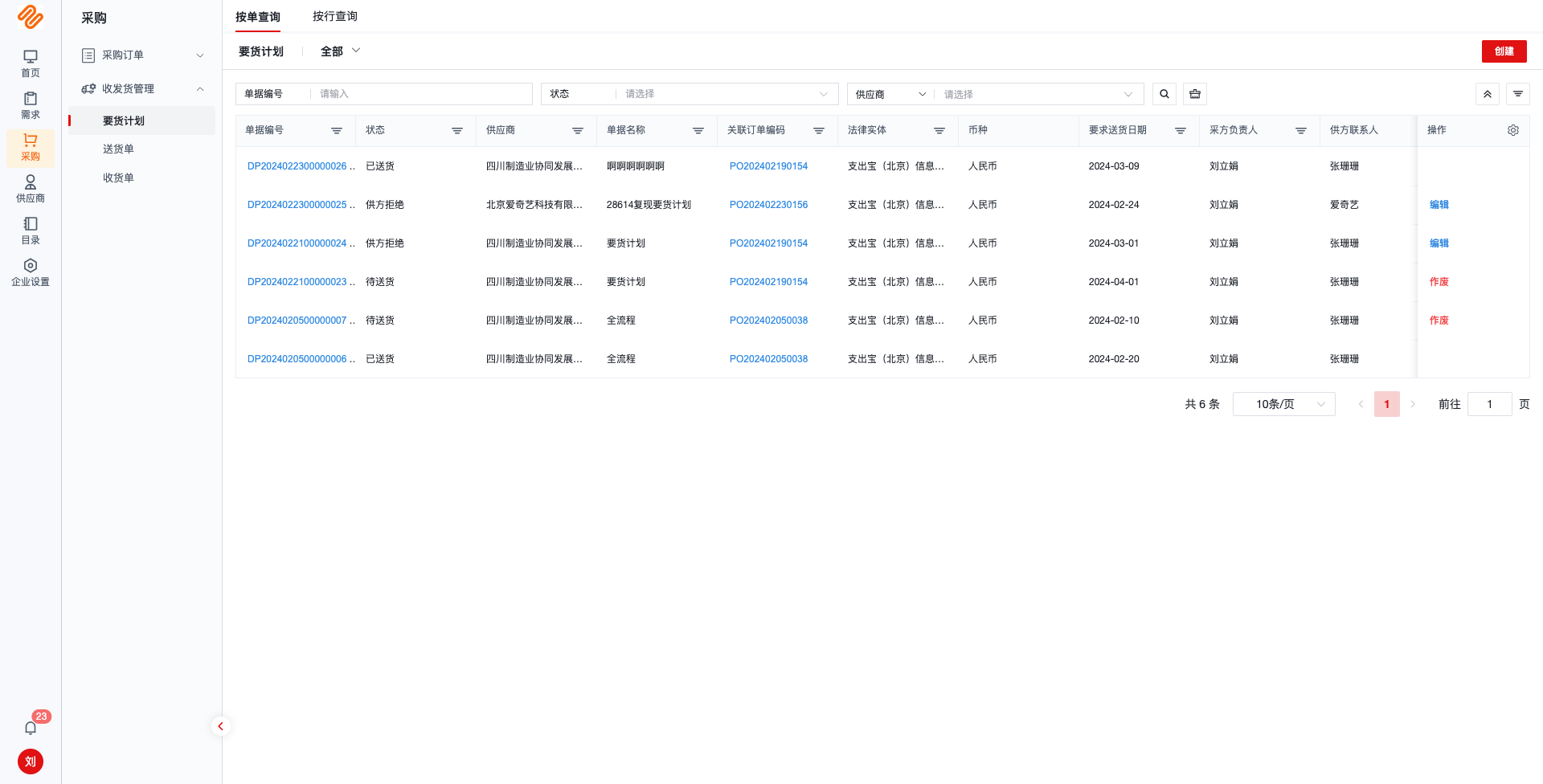Viewport: 1543px width, 784px height.
Task: Filter by 关联订单编码 column filter icon
Action: (819, 131)
